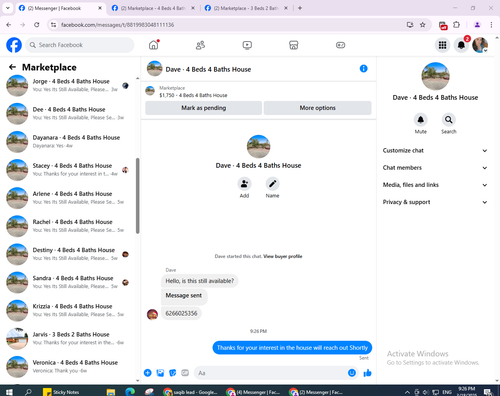Open Chrome profile avatar button
The height and width of the screenshot is (396, 500).
pos(477,25)
